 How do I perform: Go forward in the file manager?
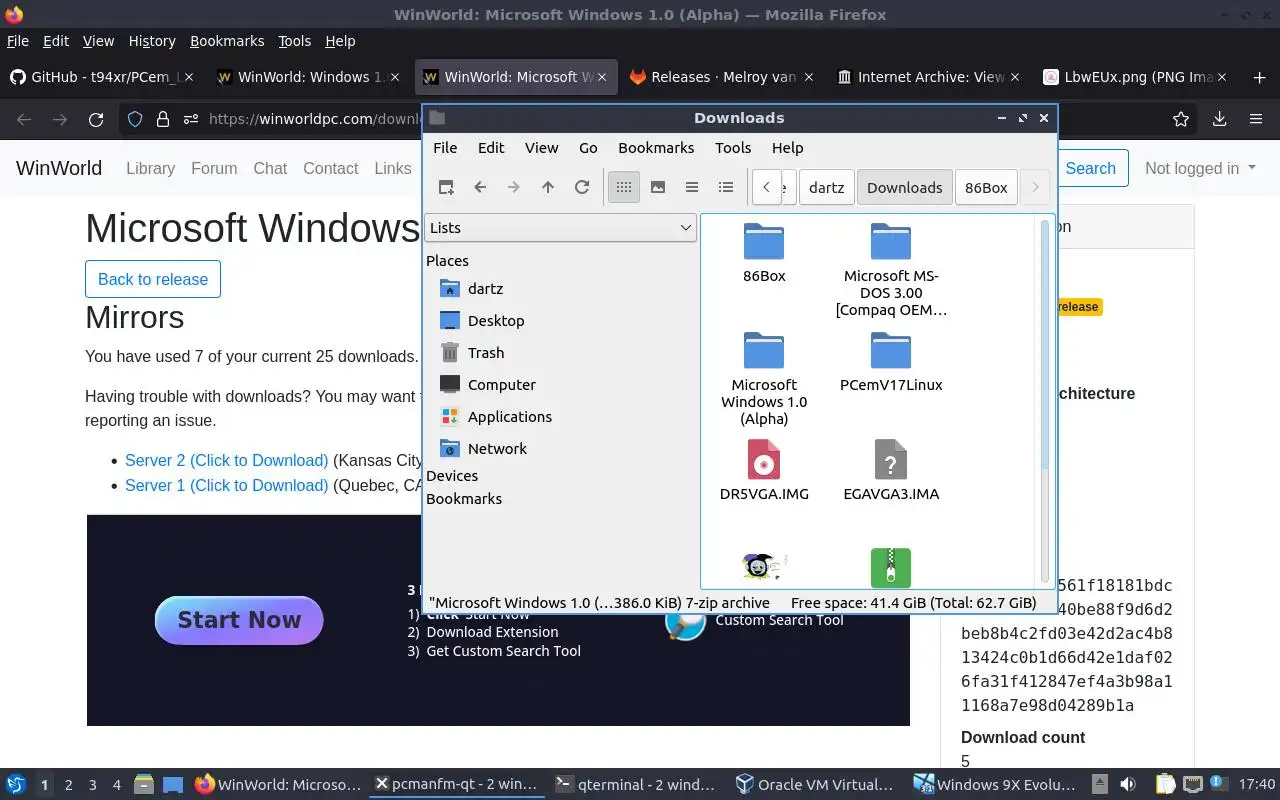(514, 187)
